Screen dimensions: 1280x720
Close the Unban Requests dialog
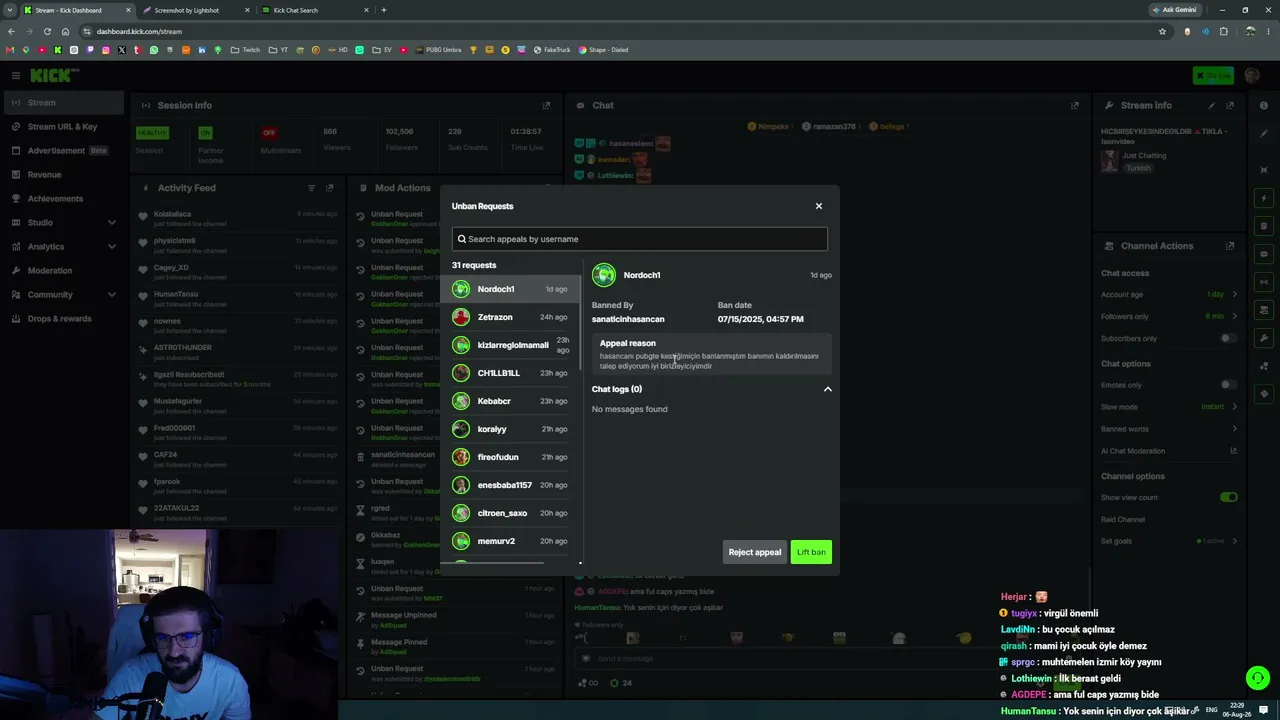pos(818,206)
